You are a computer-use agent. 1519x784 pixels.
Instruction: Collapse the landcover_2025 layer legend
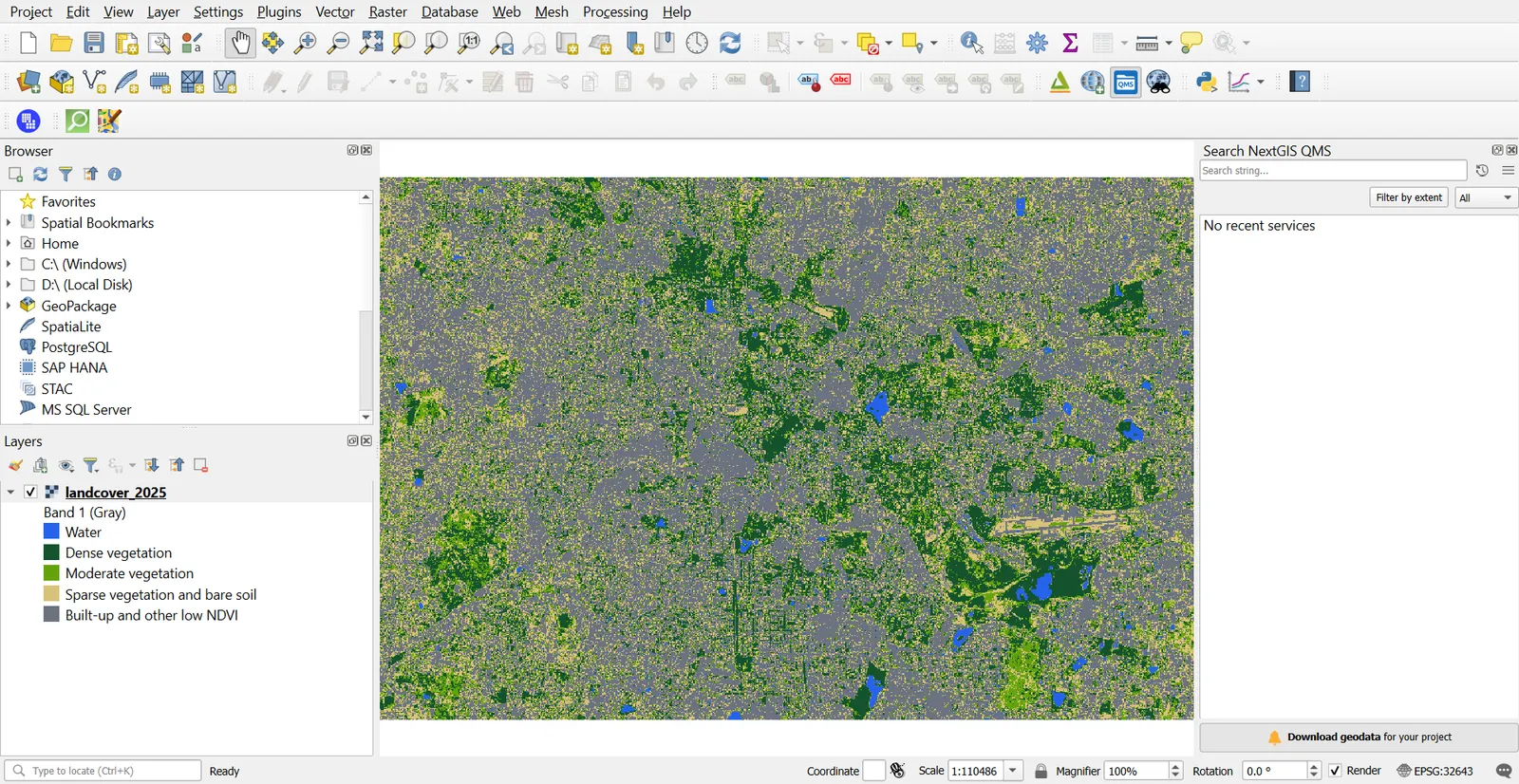click(10, 492)
